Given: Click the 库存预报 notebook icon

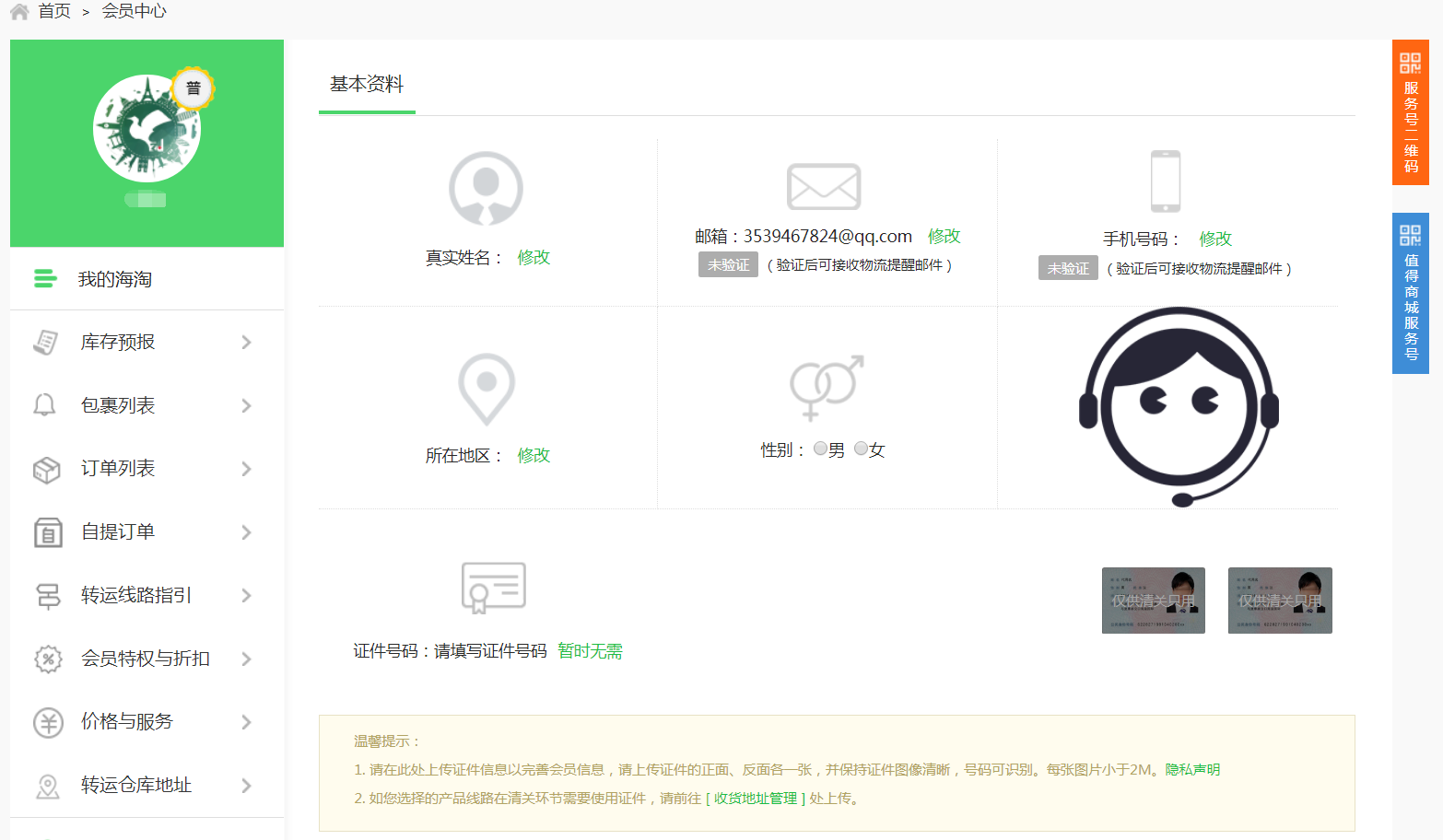Looking at the screenshot, I should pos(47,342).
